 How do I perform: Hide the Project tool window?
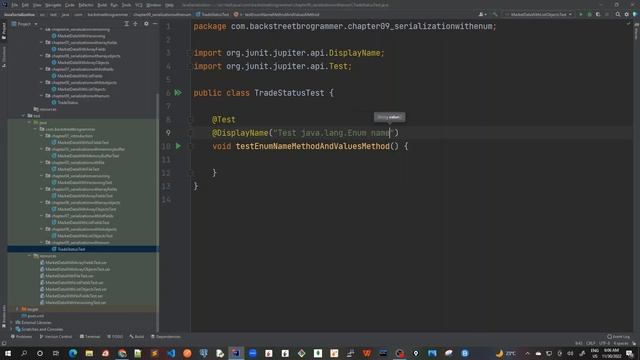[155, 24]
